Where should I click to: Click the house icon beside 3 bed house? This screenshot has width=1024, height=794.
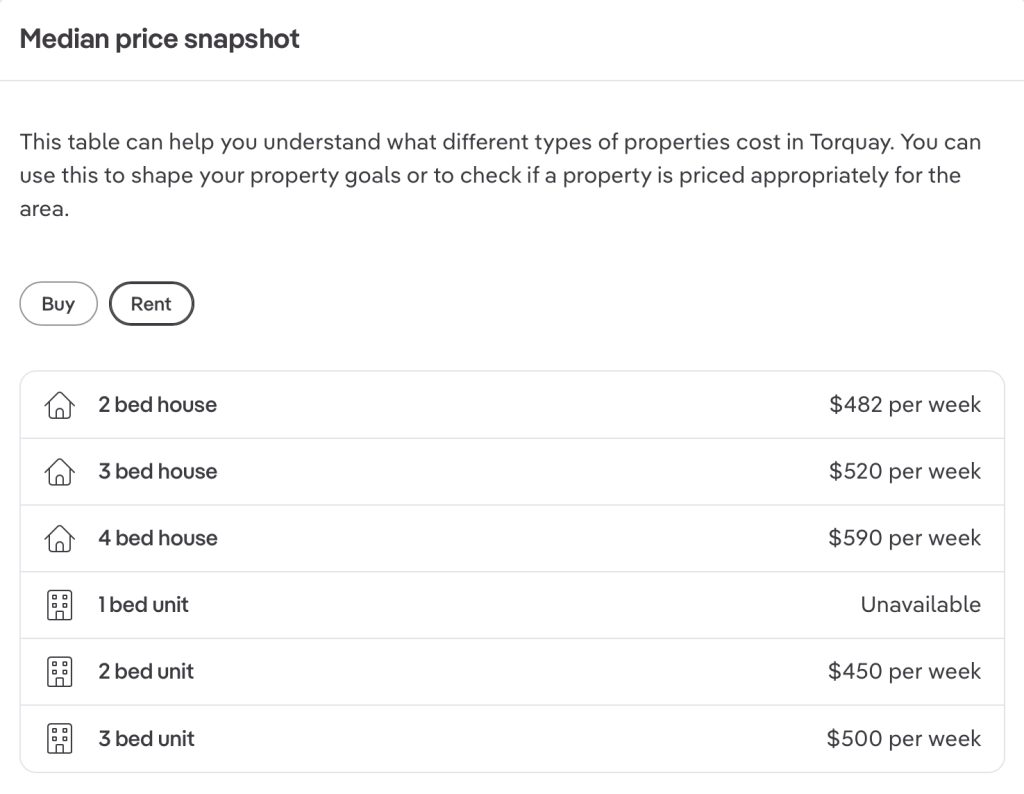(60, 472)
